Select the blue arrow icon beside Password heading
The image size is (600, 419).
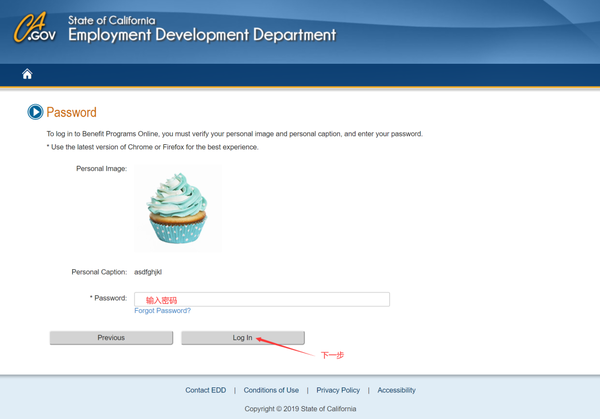pyautogui.click(x=35, y=112)
